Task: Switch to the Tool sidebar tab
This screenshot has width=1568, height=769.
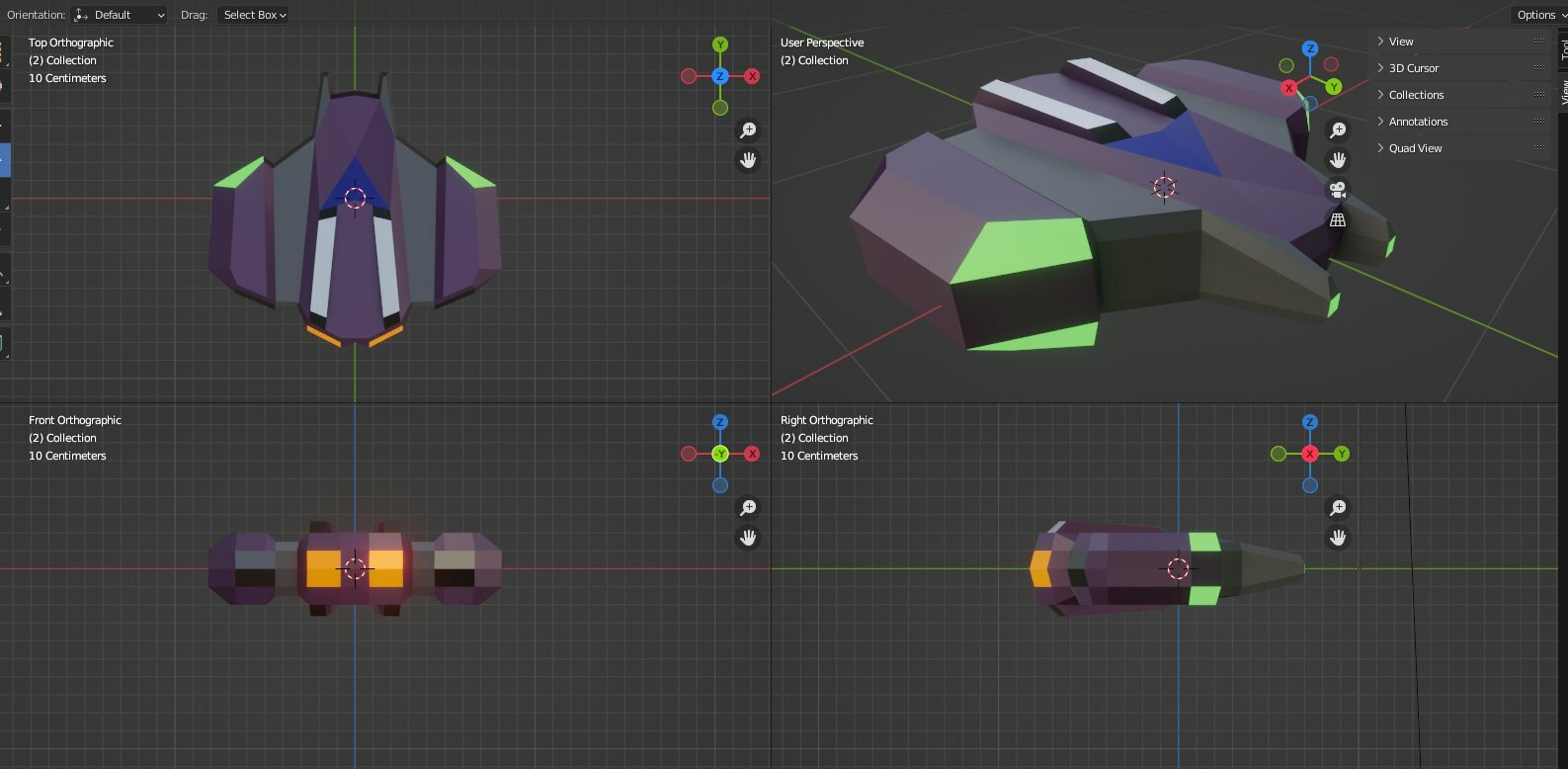Action: (x=1563, y=49)
